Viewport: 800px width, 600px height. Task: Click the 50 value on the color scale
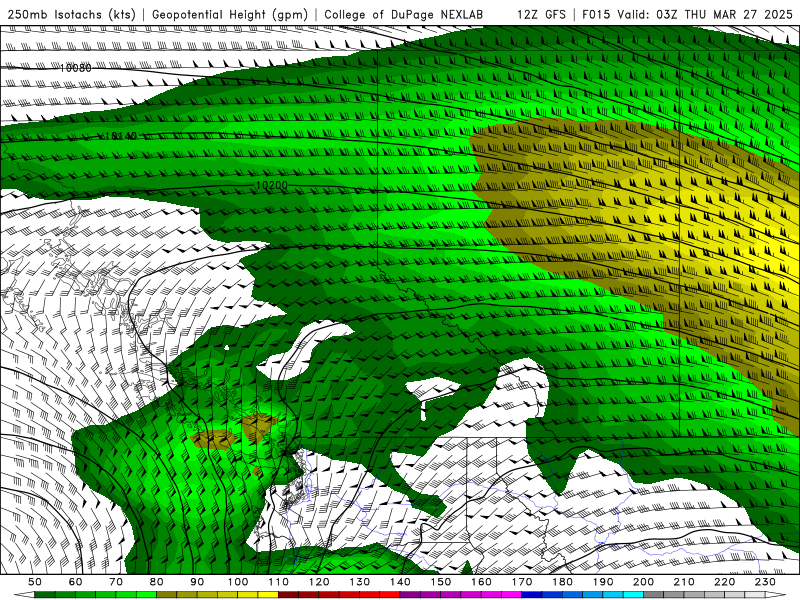tap(35, 582)
